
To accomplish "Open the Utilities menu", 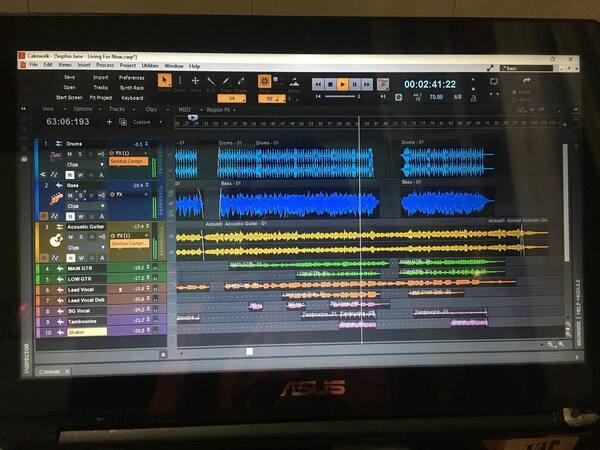I will coord(150,65).
